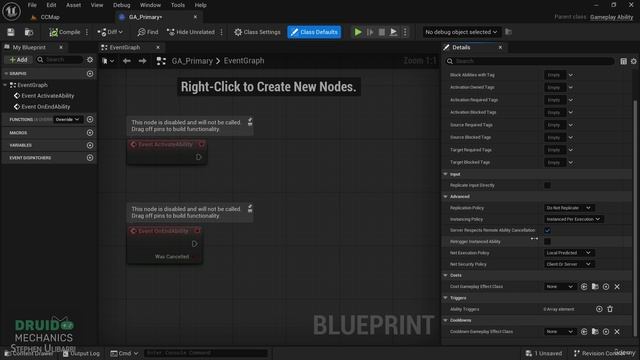Open the graph bookmarks dropdown
The width and height of the screenshot is (640, 360).
pyautogui.click(x=108, y=61)
